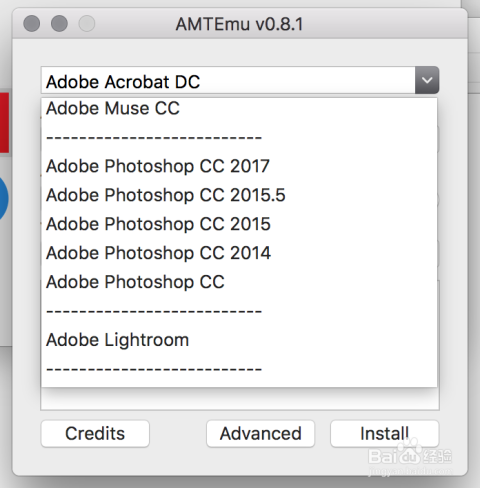
Task: Select Adobe Muse CC from the list
Action: coord(239,108)
